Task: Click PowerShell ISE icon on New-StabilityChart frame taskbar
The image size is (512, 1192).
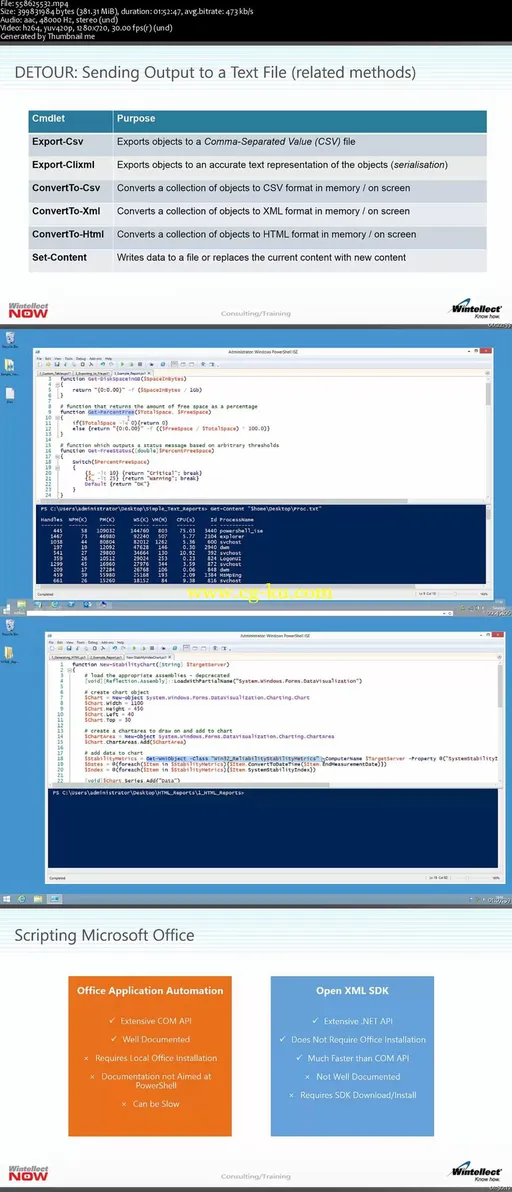Action: pos(57,898)
